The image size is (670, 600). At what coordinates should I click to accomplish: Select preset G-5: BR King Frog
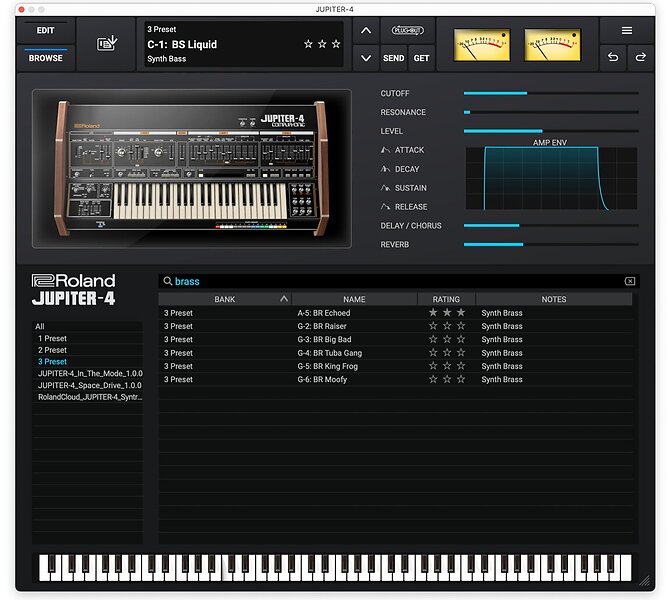[395, 366]
